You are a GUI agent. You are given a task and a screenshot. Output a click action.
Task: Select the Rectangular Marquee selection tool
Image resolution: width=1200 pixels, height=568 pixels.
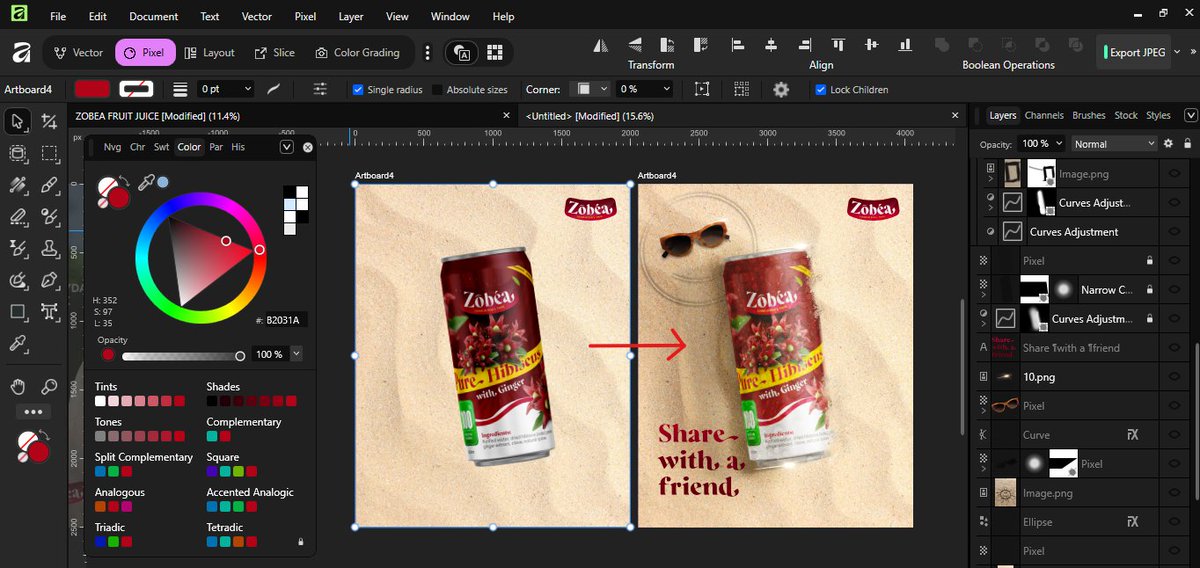point(49,154)
